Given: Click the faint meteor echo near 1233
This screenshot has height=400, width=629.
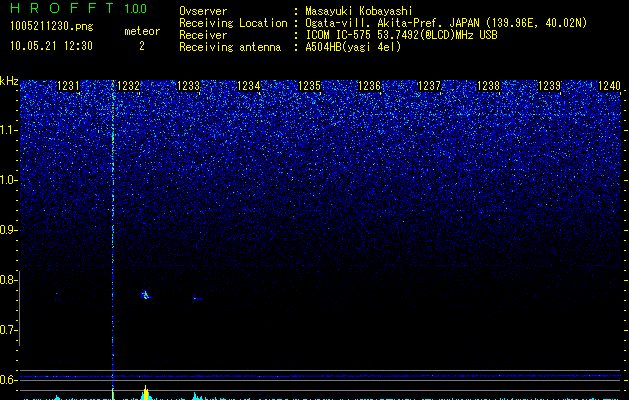Looking at the screenshot, I should click(197, 298).
